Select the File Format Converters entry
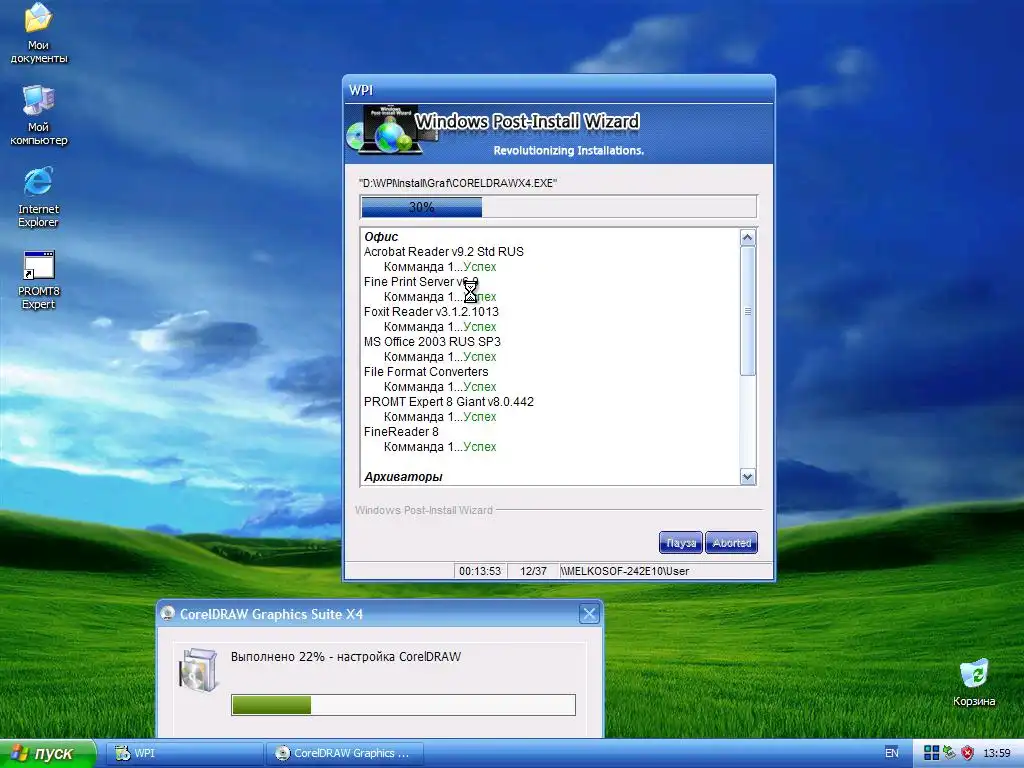The height and width of the screenshot is (768, 1024). (x=426, y=372)
